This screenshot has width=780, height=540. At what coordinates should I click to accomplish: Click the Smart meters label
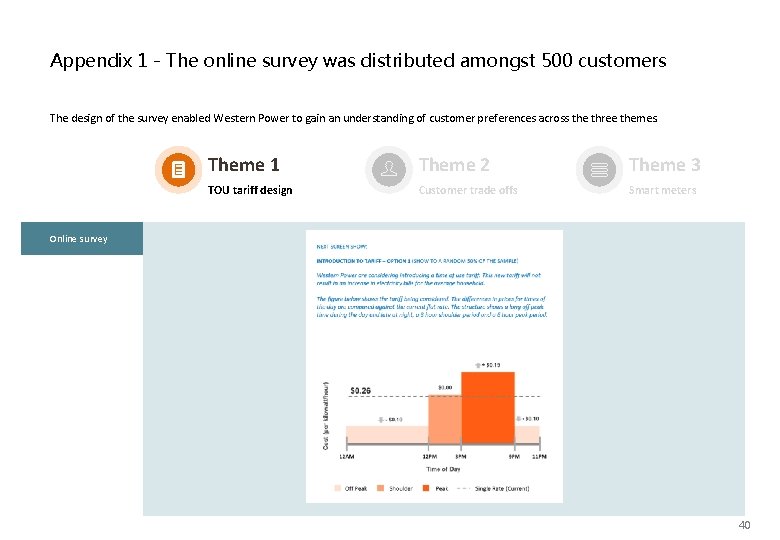(663, 190)
